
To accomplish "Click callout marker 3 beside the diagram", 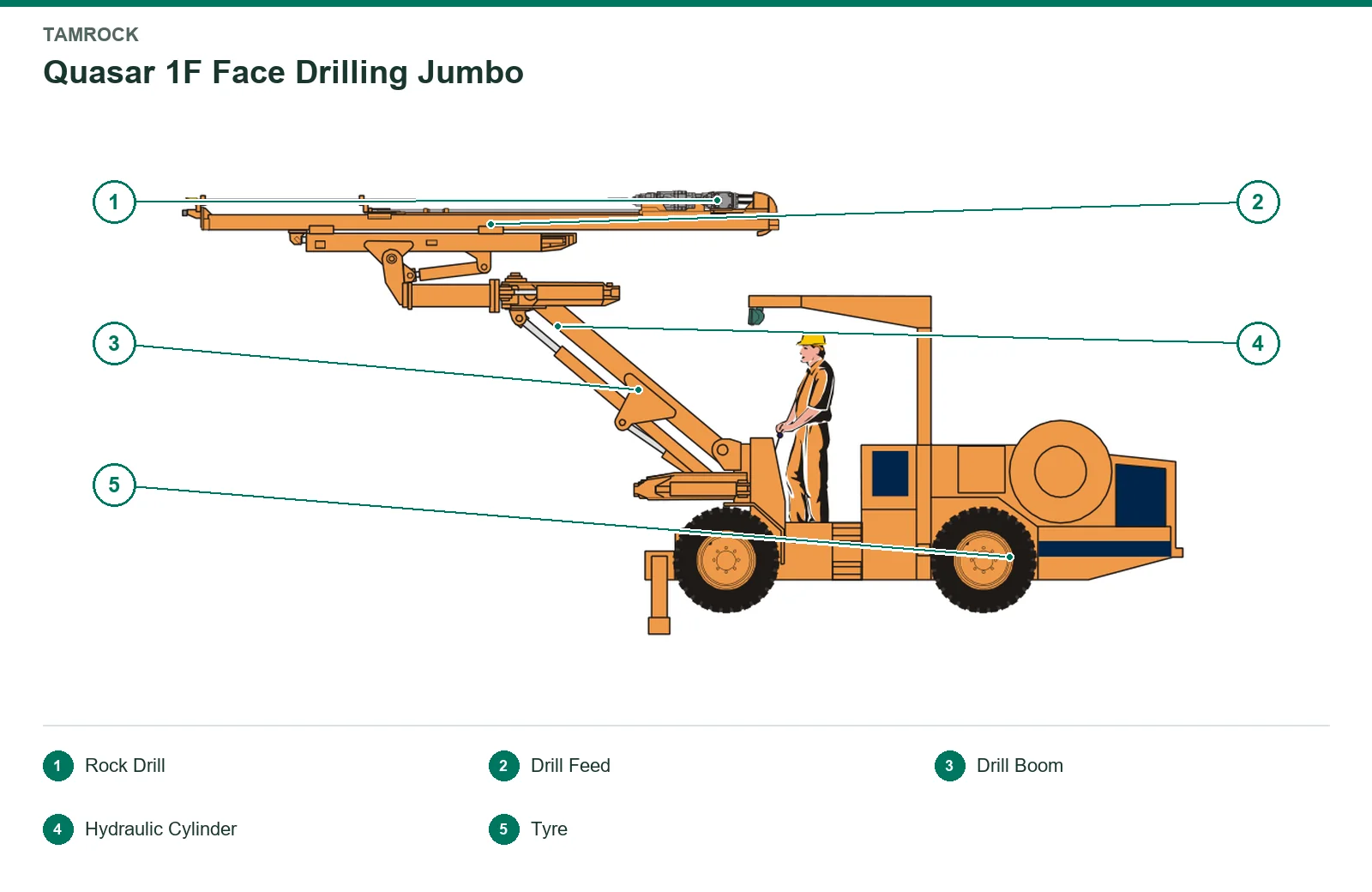I will (114, 344).
